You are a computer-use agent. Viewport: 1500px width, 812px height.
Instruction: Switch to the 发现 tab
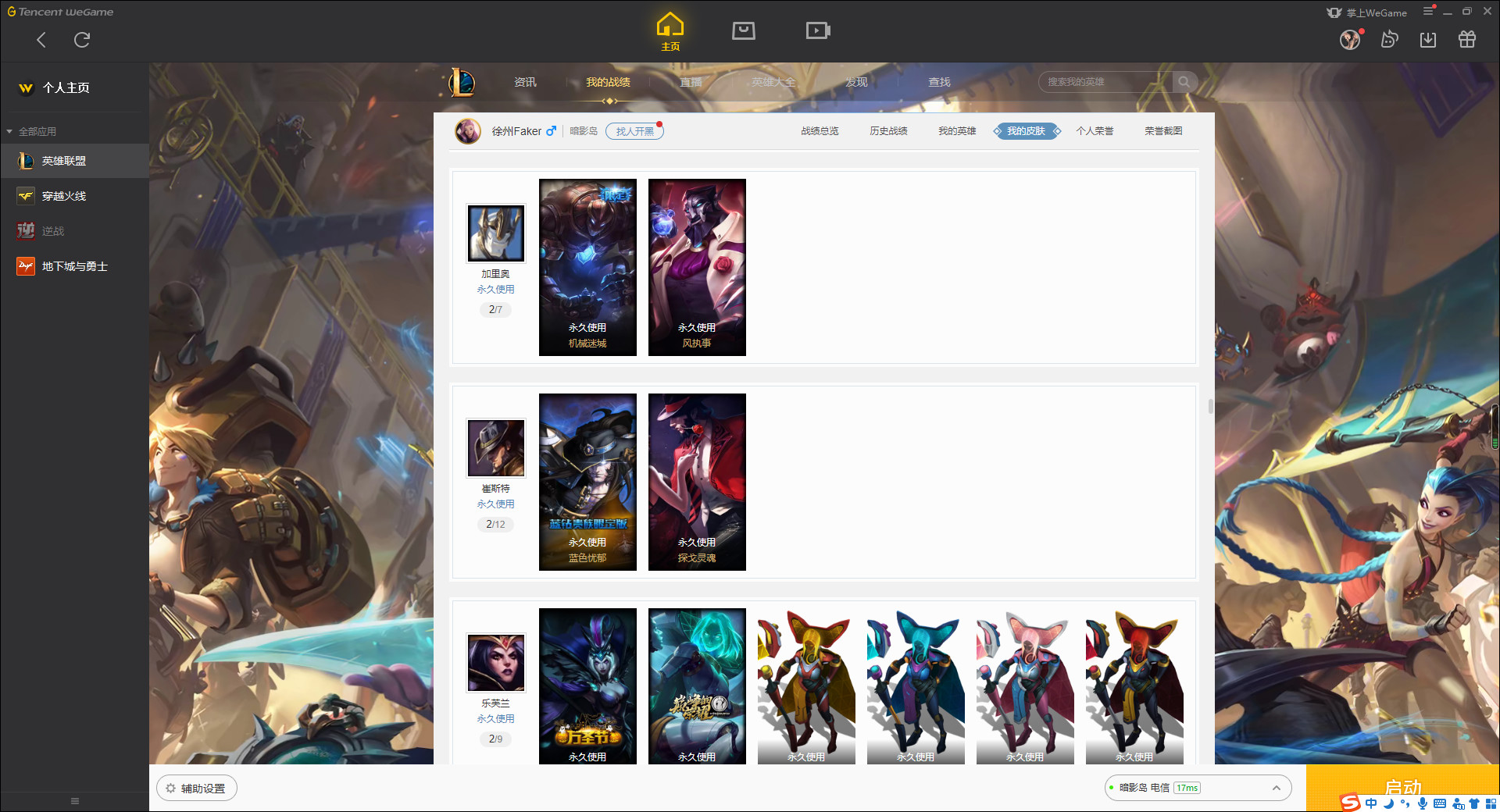tap(856, 82)
